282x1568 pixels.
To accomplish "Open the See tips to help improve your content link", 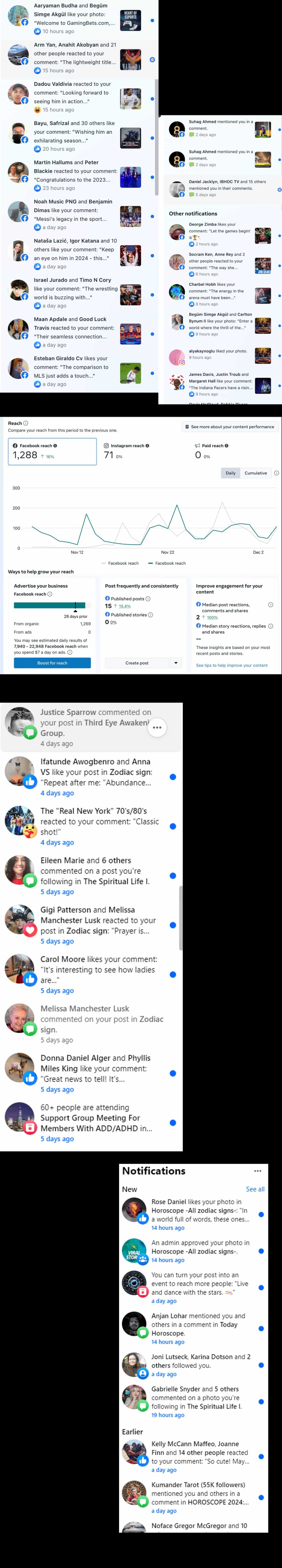I will tap(232, 665).
